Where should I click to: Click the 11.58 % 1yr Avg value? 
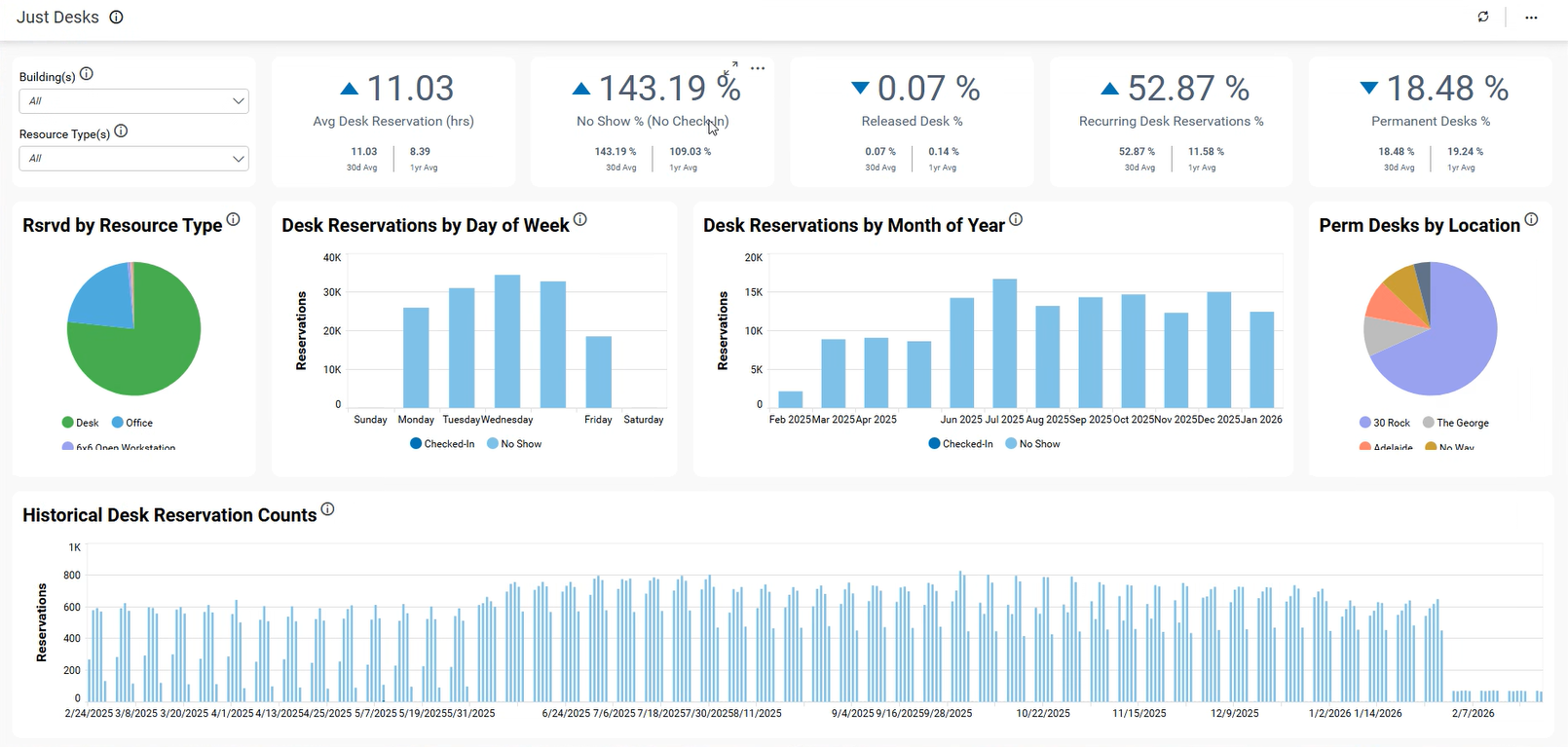pyautogui.click(x=1206, y=152)
